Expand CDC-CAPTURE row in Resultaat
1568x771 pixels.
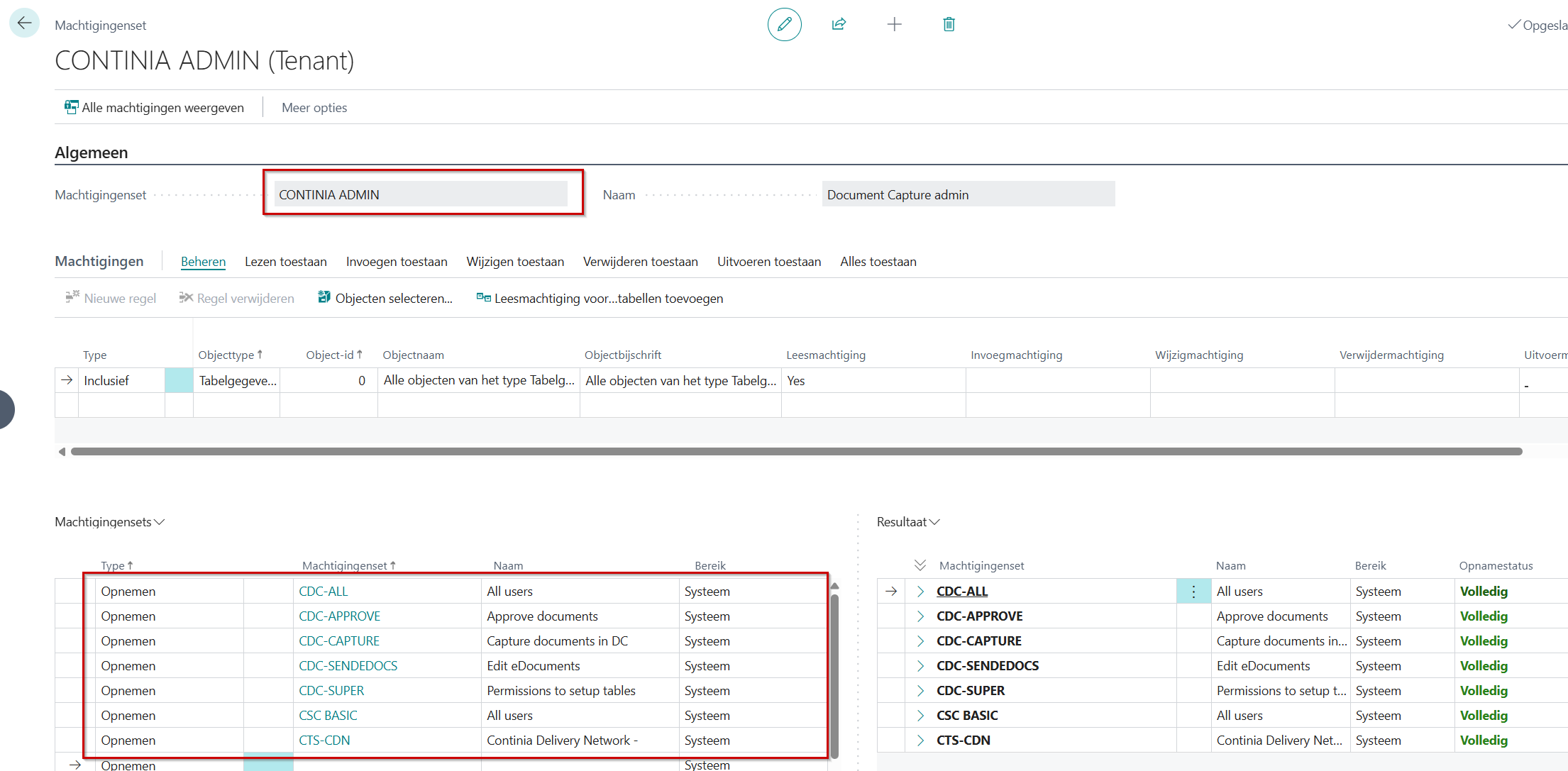920,640
